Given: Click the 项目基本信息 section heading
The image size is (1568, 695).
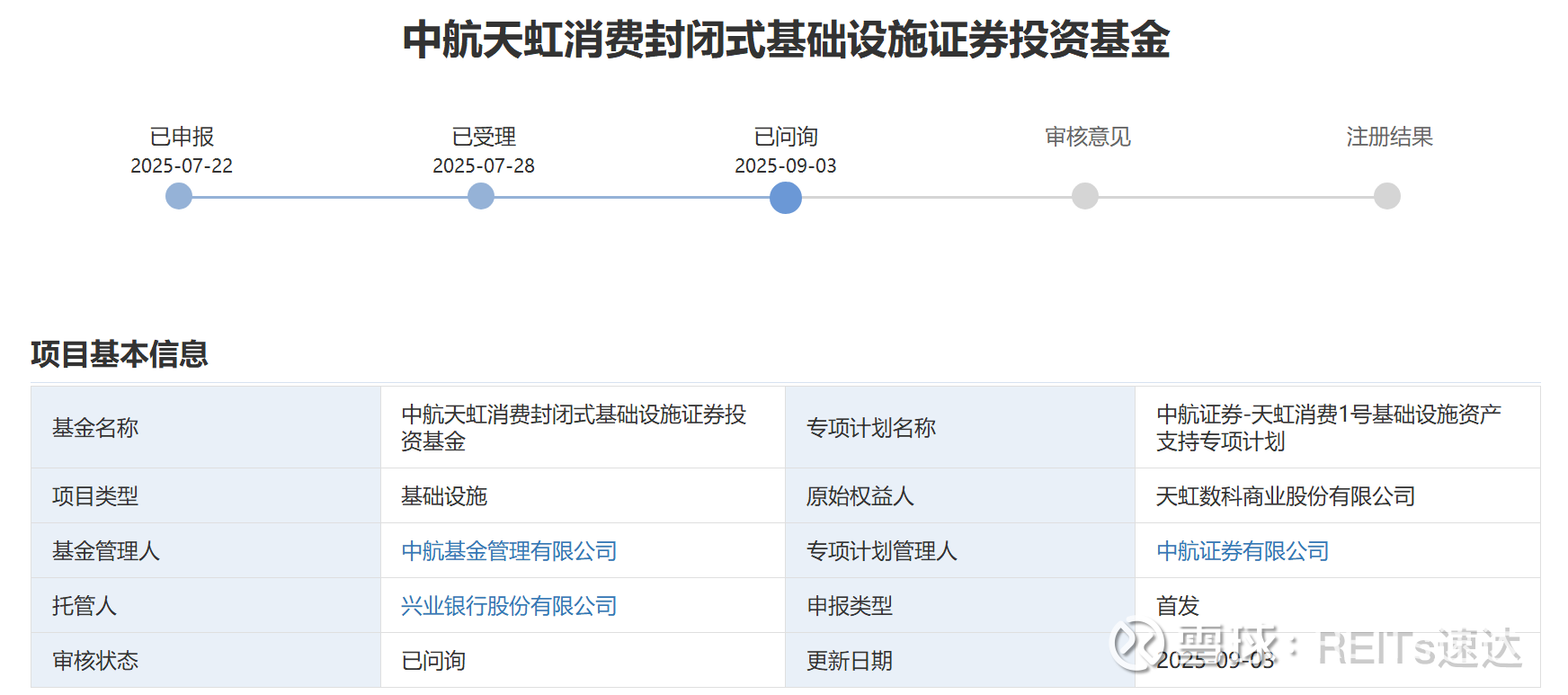Looking at the screenshot, I should [120, 354].
